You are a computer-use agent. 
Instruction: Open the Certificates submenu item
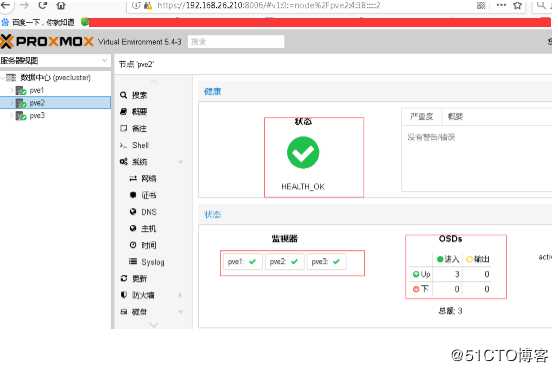coord(149,195)
